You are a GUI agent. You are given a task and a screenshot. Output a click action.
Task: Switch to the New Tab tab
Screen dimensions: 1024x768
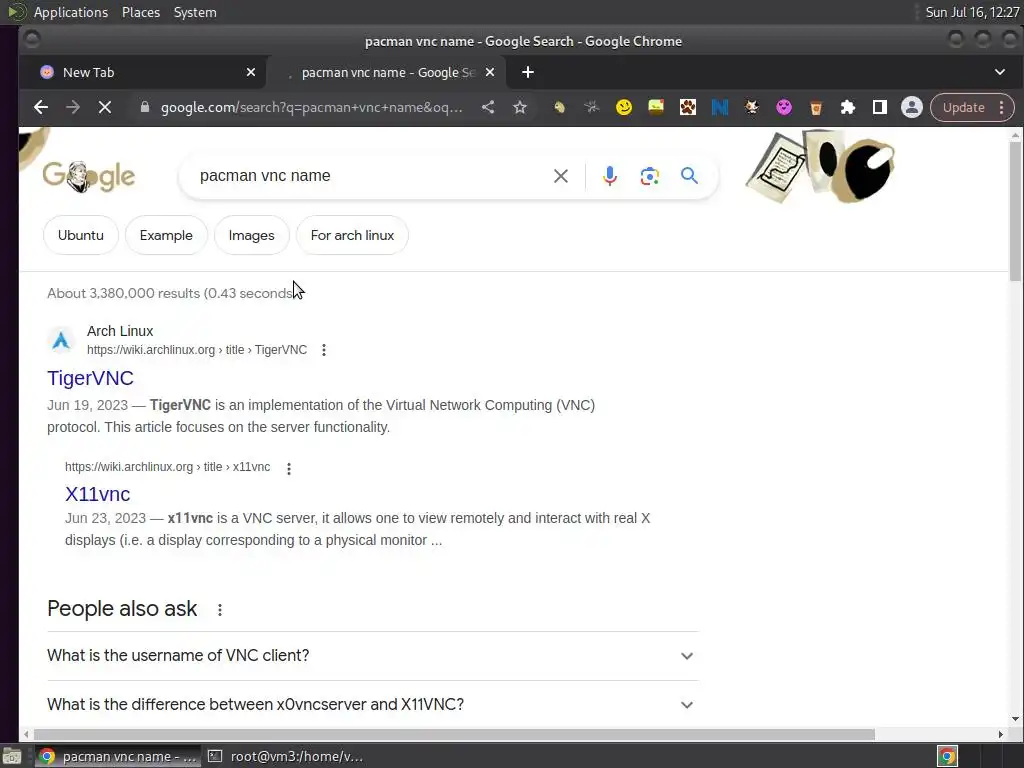142,72
